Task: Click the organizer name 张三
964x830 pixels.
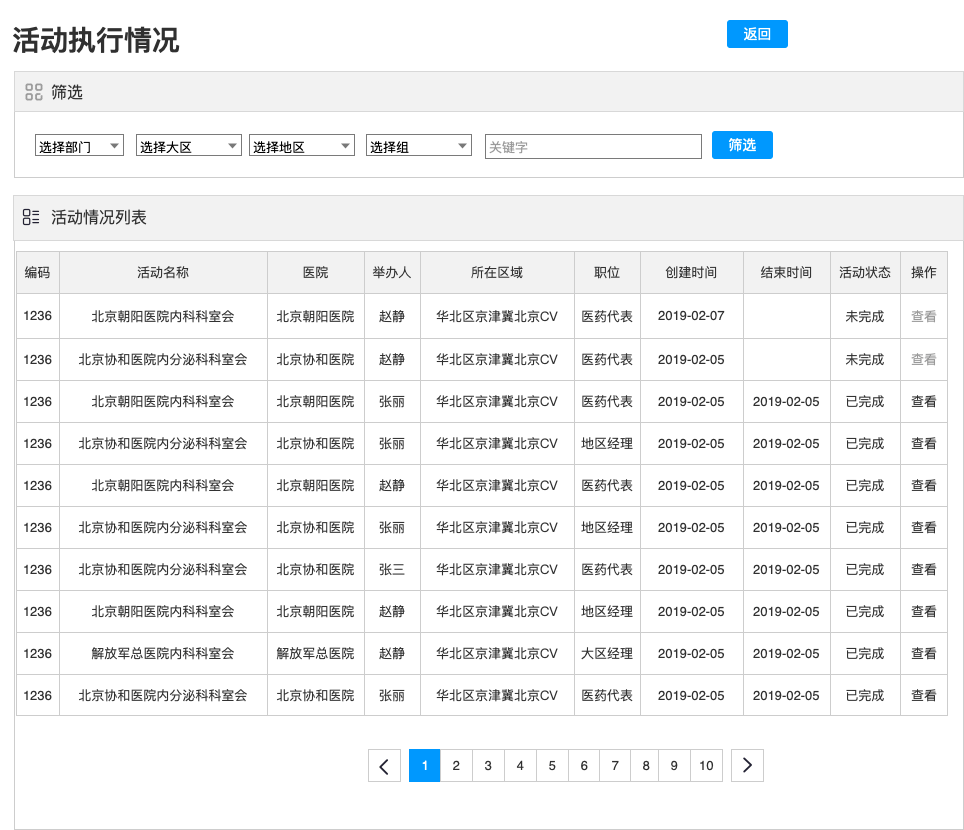Action: point(392,569)
